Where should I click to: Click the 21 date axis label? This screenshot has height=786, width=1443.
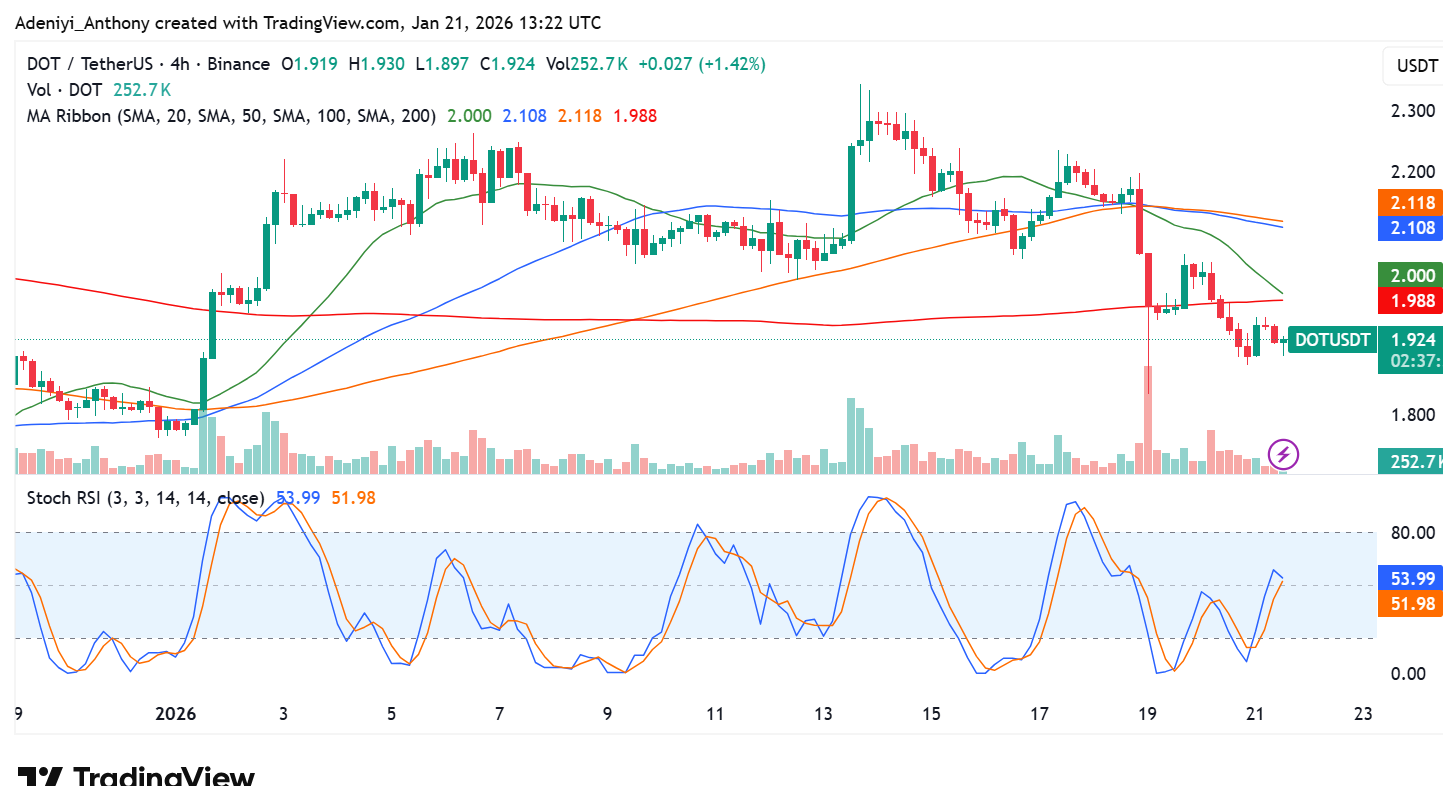(1255, 714)
